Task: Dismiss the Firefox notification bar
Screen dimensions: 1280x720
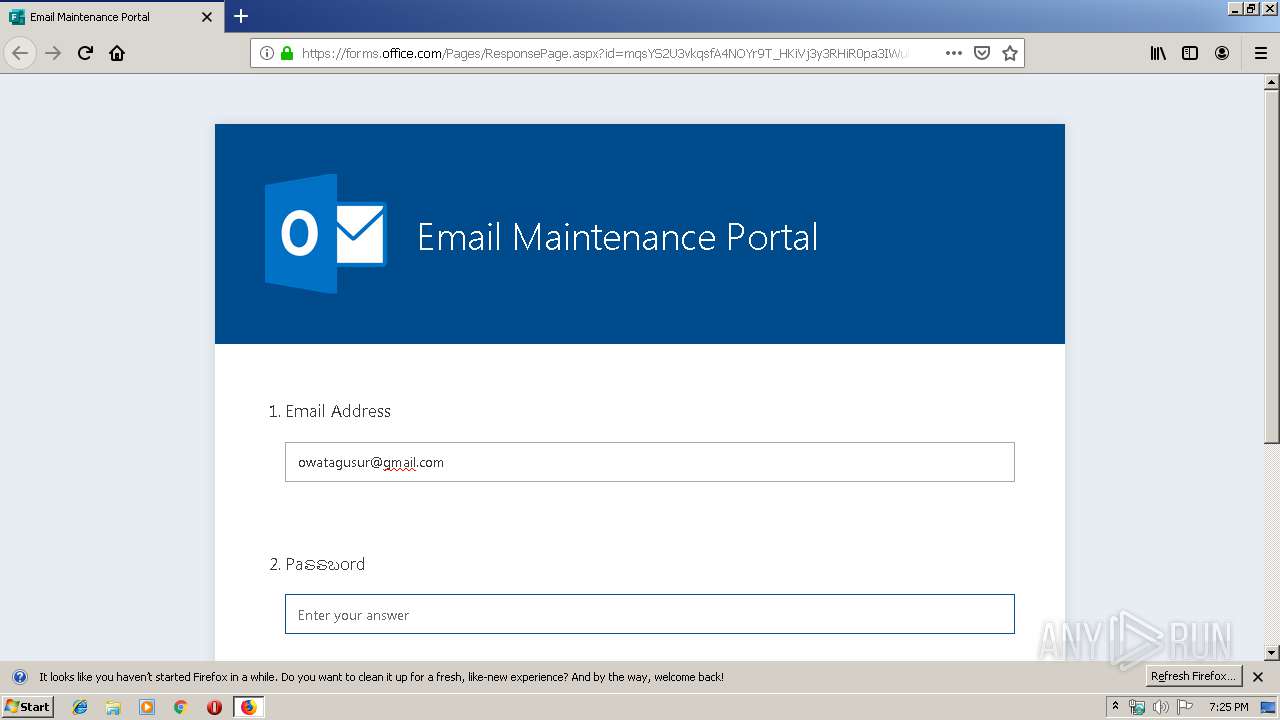Action: [1258, 677]
